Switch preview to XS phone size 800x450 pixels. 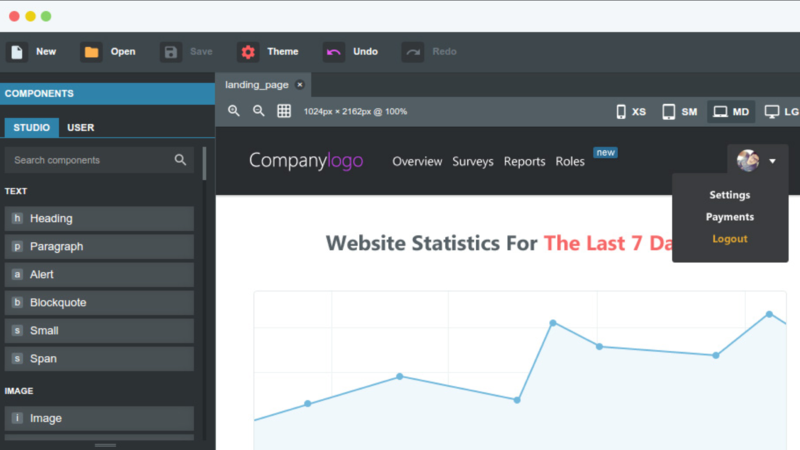click(631, 112)
